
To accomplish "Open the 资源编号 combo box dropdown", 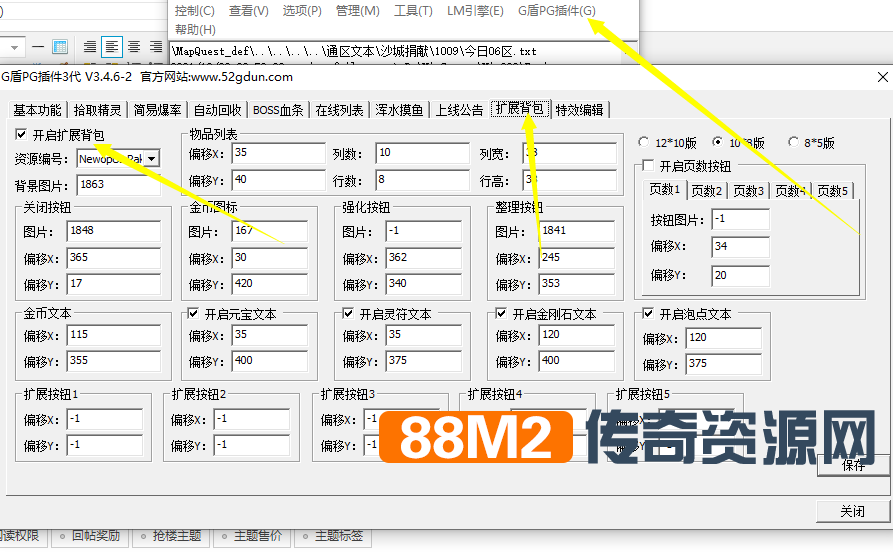I will click(x=151, y=158).
